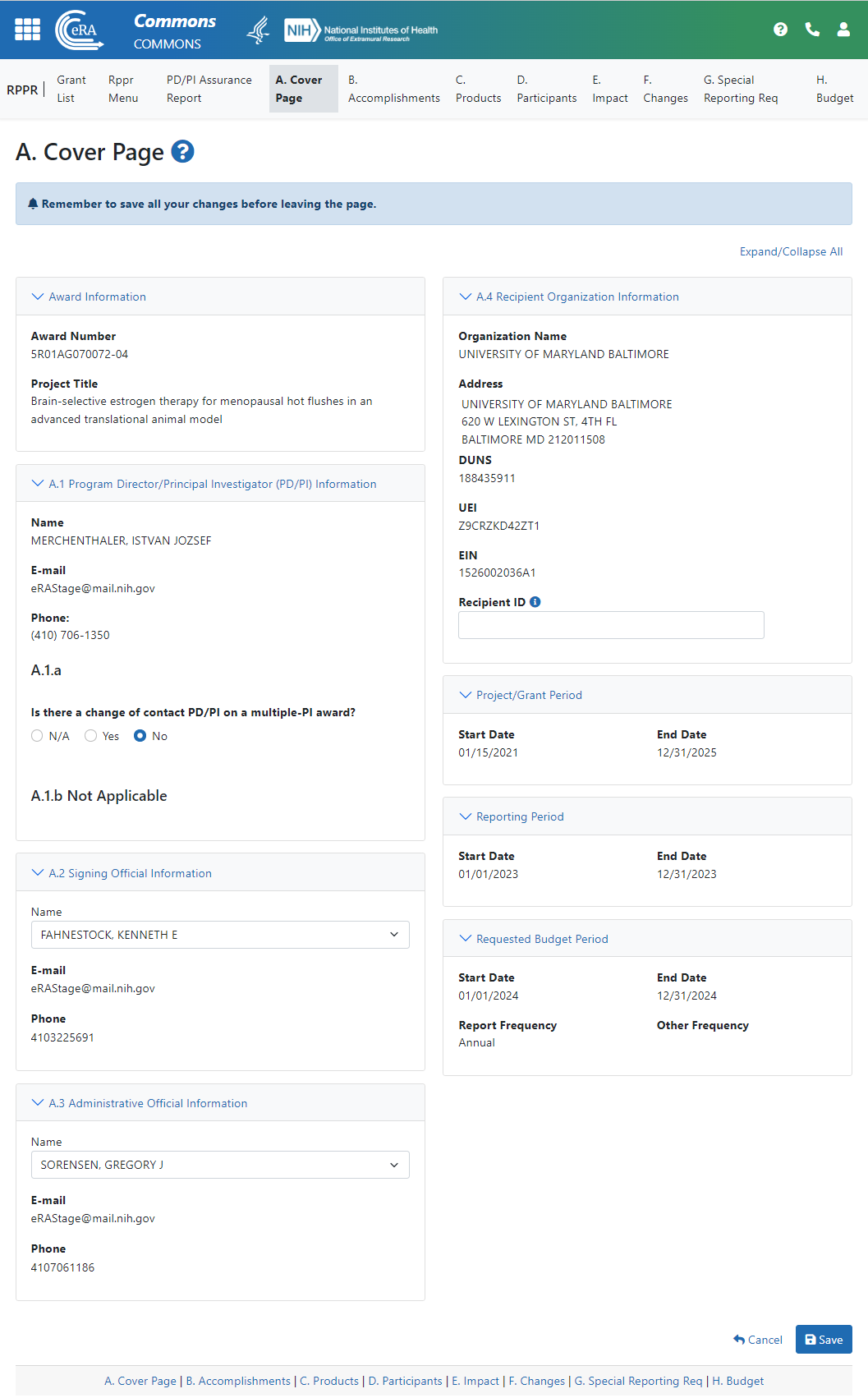Open the apps grid menu icon
Image resolution: width=868 pixels, height=1398 pixels.
point(27,30)
